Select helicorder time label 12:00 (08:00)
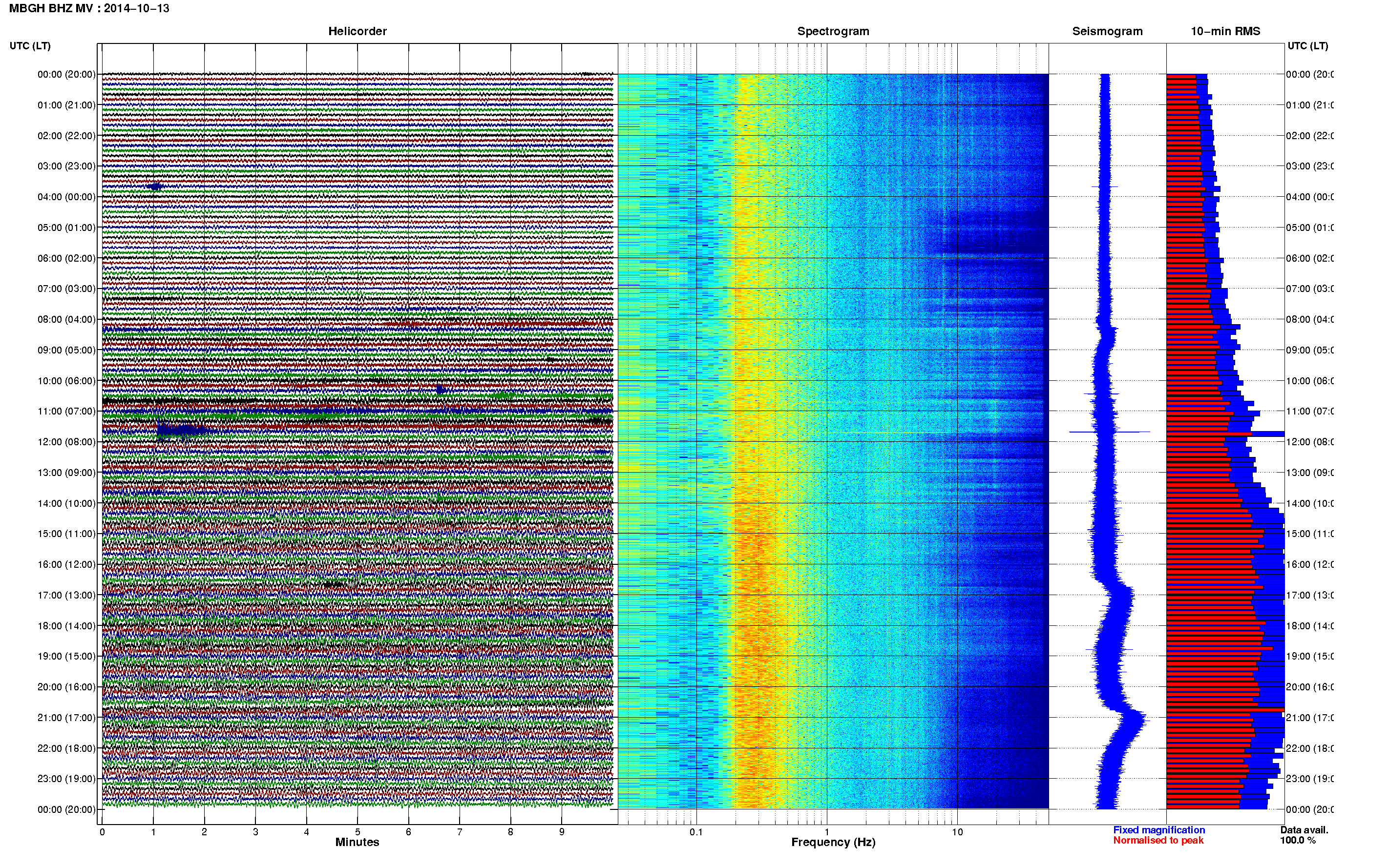This screenshot has height=868, width=1389. (66, 442)
